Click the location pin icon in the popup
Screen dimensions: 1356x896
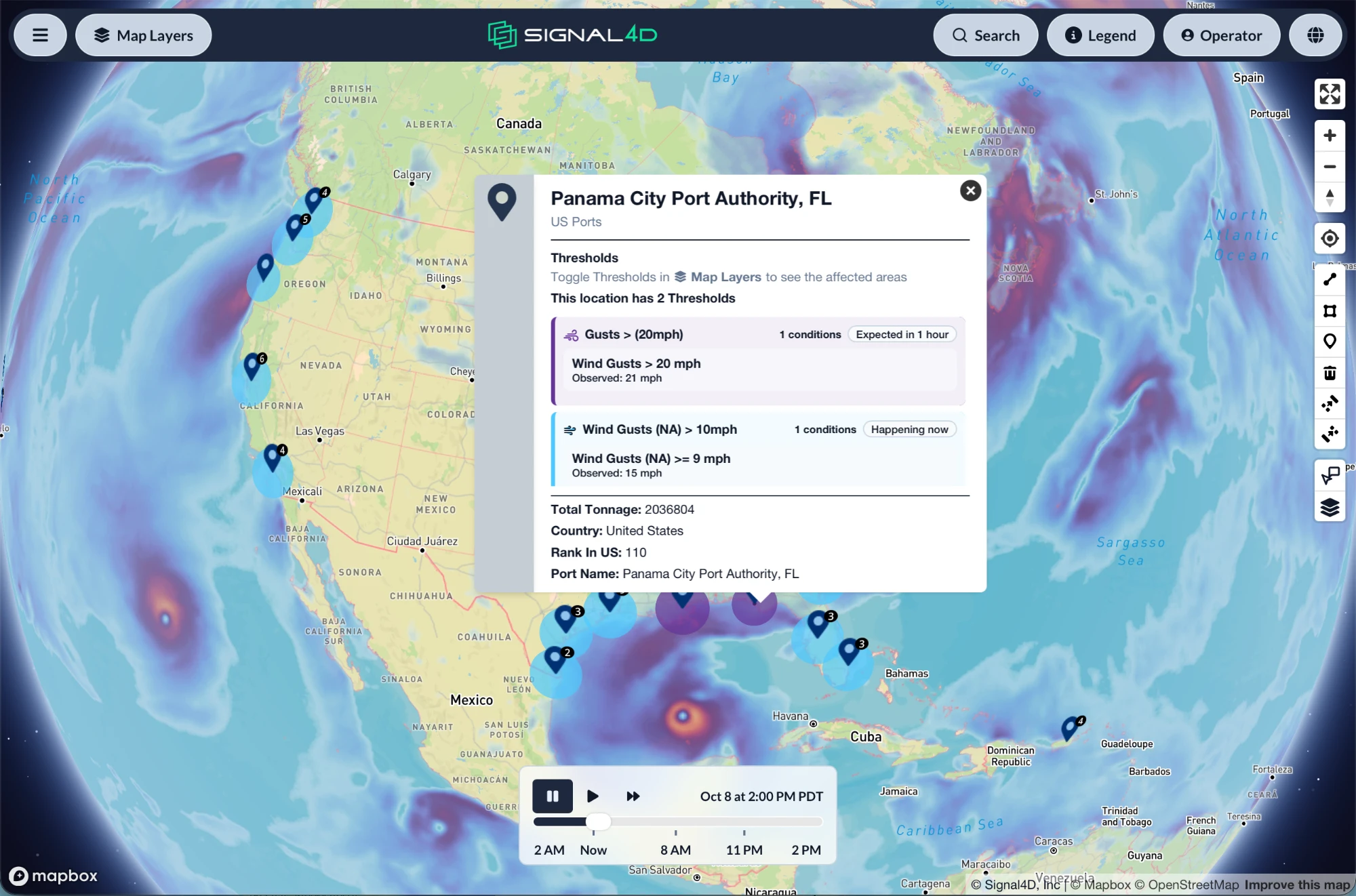[x=502, y=202]
